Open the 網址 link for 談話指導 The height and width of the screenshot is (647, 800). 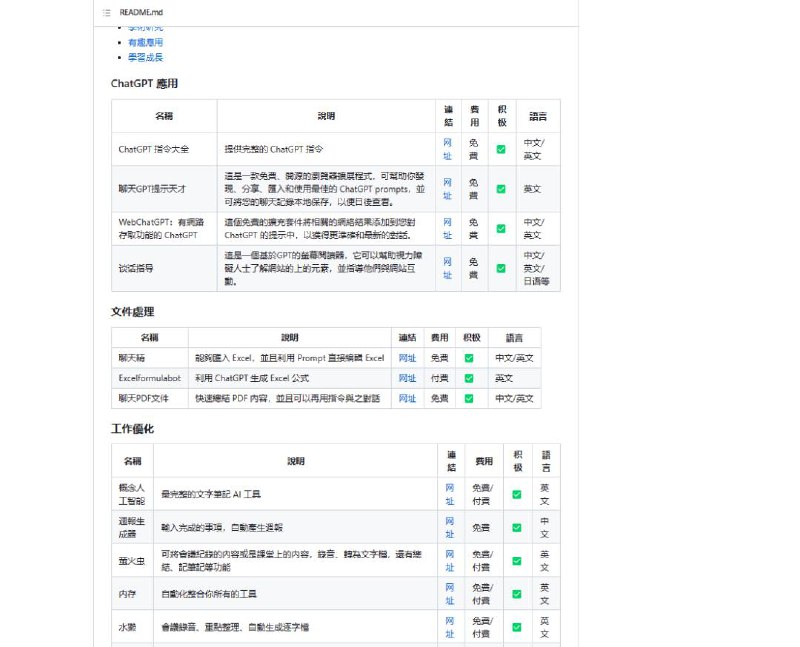click(x=447, y=268)
